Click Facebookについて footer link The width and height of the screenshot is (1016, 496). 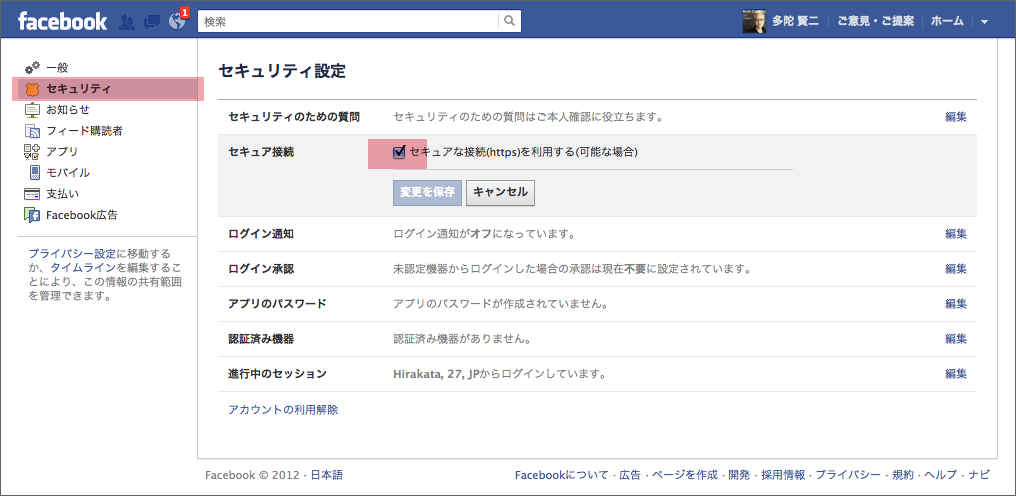[x=562, y=475]
